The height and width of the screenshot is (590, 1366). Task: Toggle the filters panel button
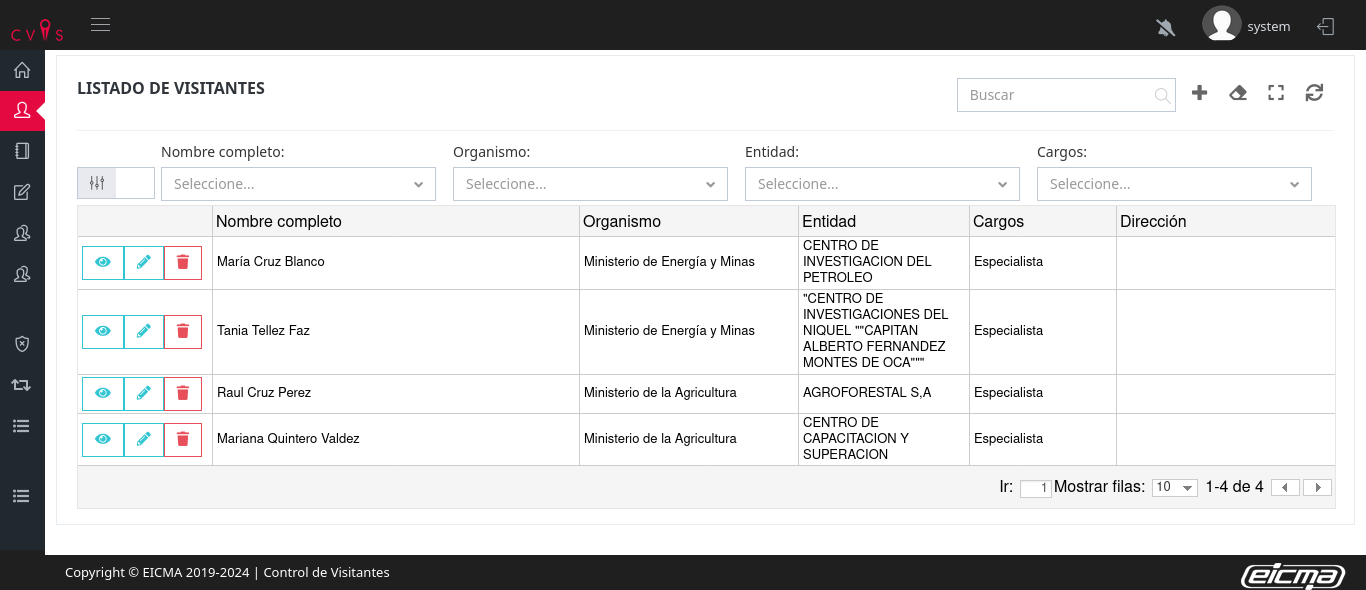click(97, 183)
